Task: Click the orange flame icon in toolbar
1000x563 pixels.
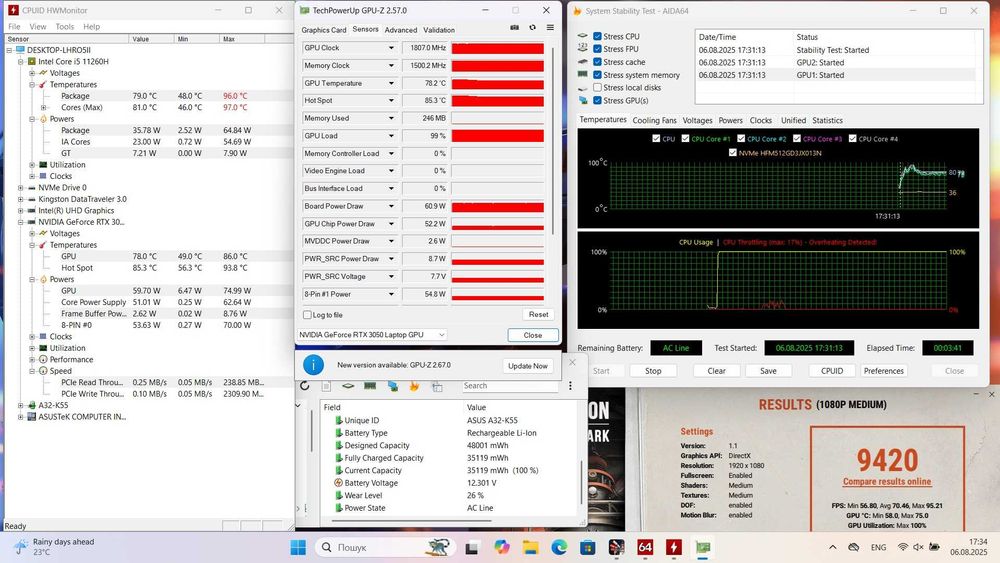Action: tap(415, 386)
